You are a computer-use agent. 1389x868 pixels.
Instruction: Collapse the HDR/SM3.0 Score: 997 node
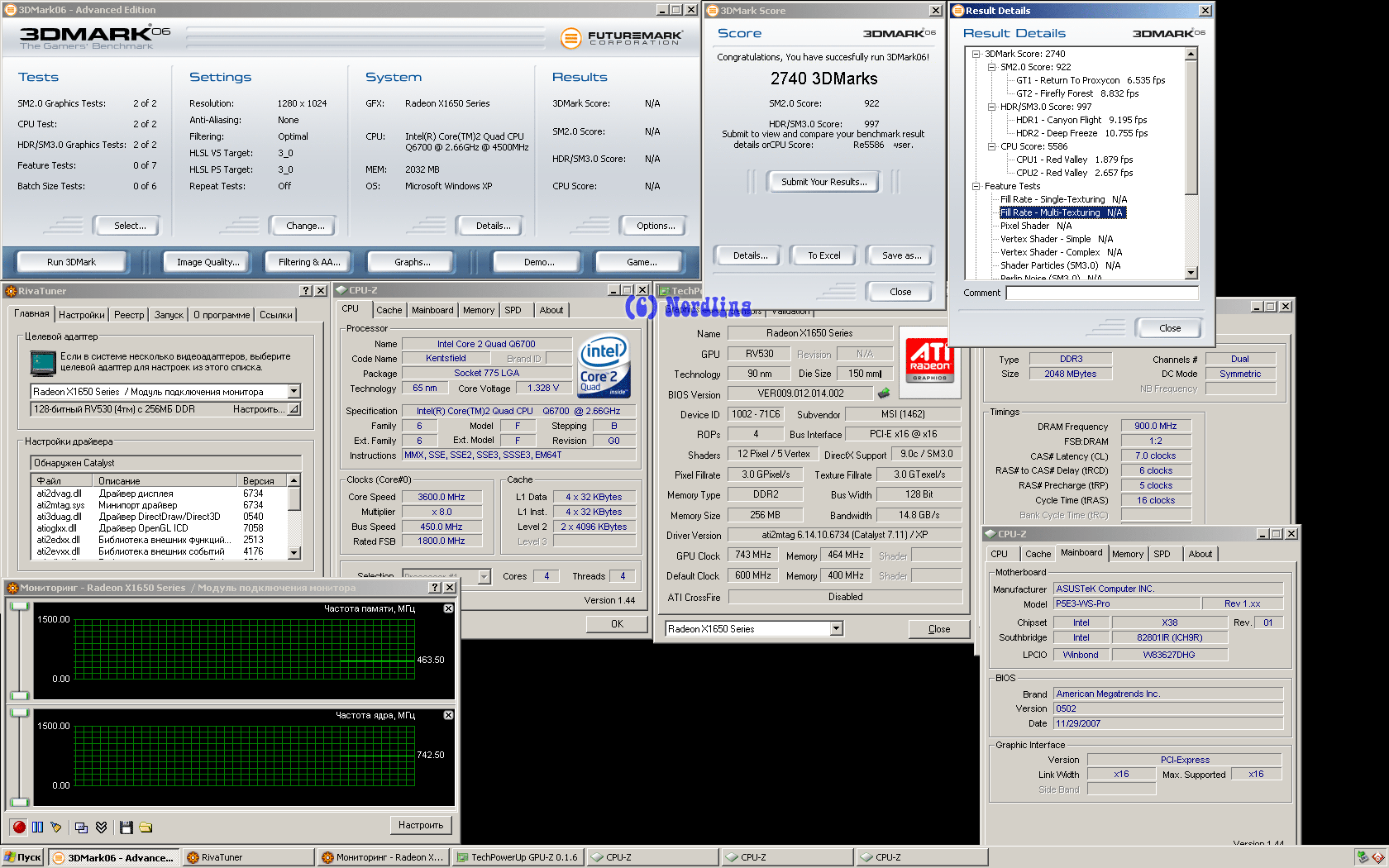tap(992, 107)
